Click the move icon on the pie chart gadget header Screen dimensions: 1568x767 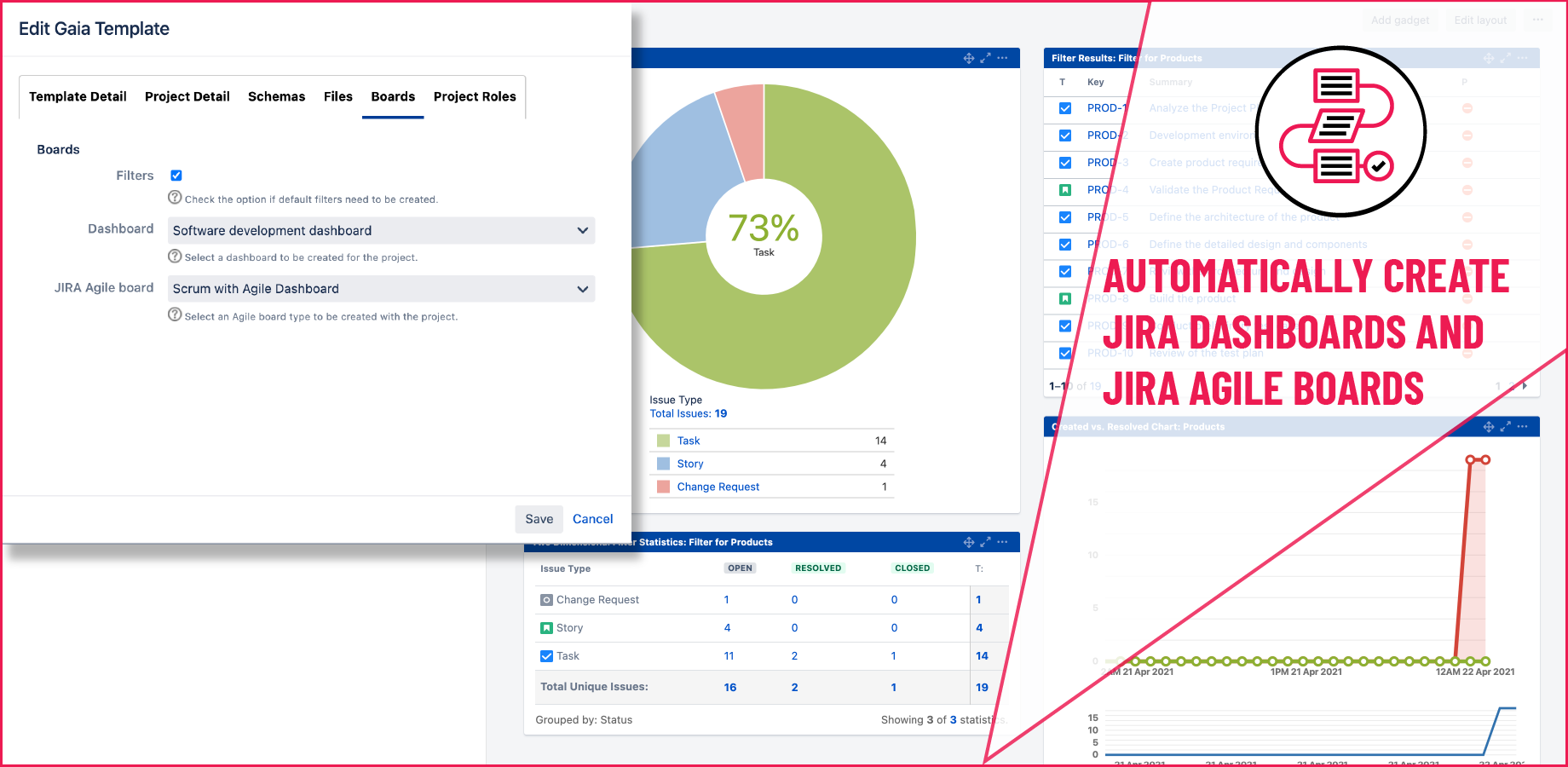pos(968,58)
